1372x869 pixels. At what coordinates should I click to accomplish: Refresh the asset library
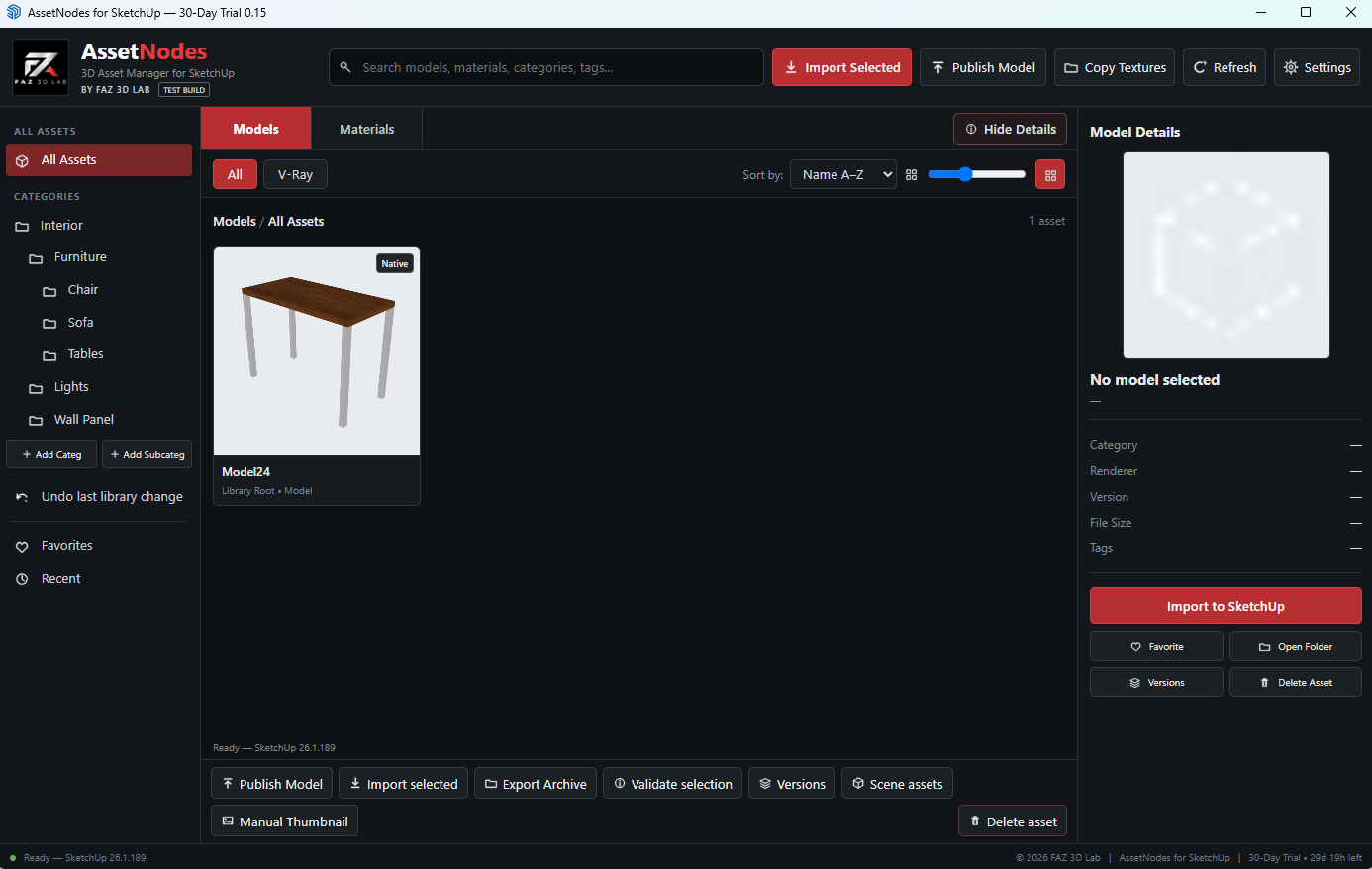[1225, 67]
